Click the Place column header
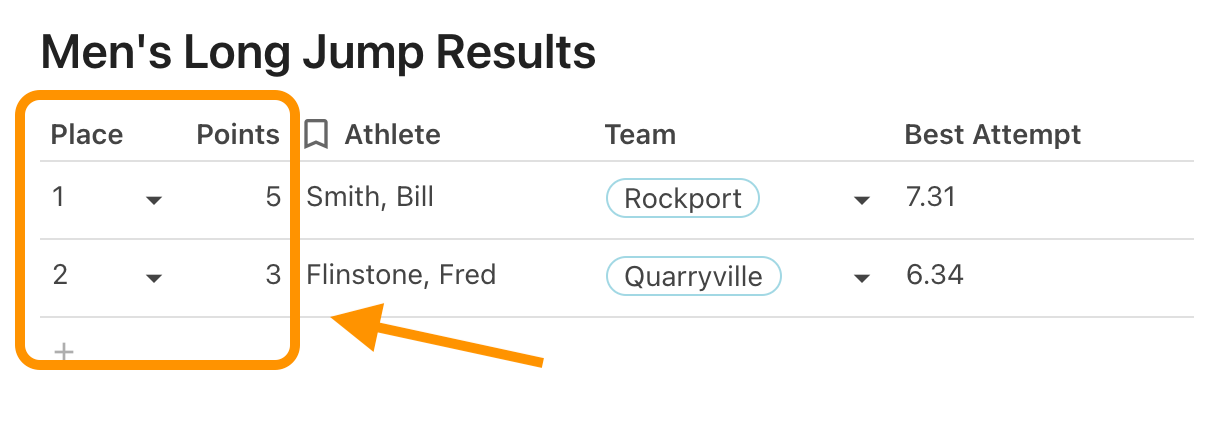 (x=87, y=135)
